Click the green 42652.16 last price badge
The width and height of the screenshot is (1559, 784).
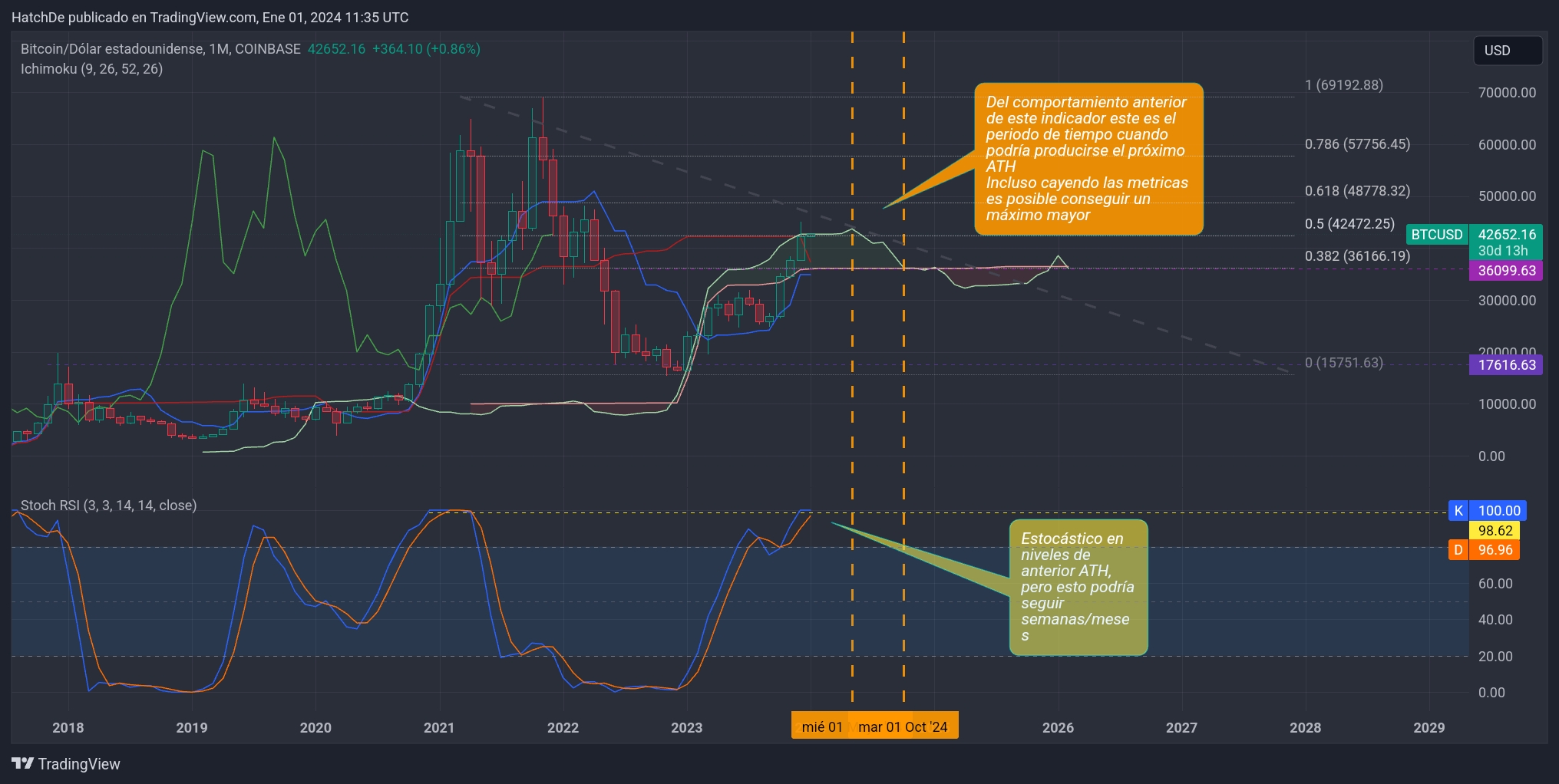tap(1505, 235)
